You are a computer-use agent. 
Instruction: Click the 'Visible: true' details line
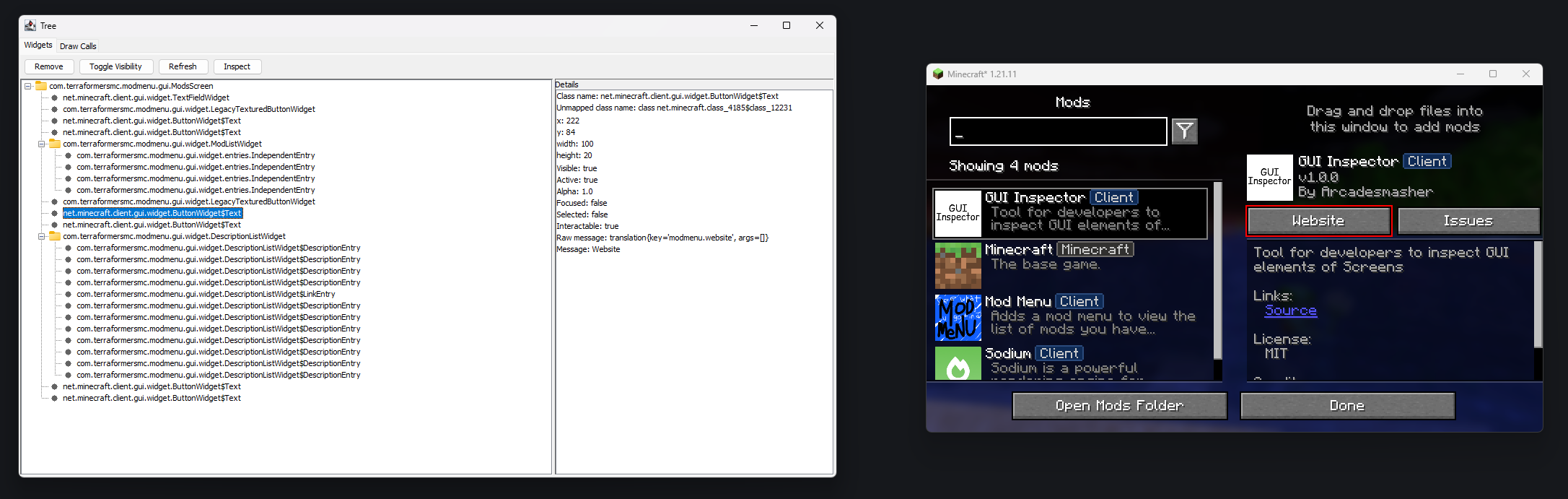pyautogui.click(x=577, y=168)
